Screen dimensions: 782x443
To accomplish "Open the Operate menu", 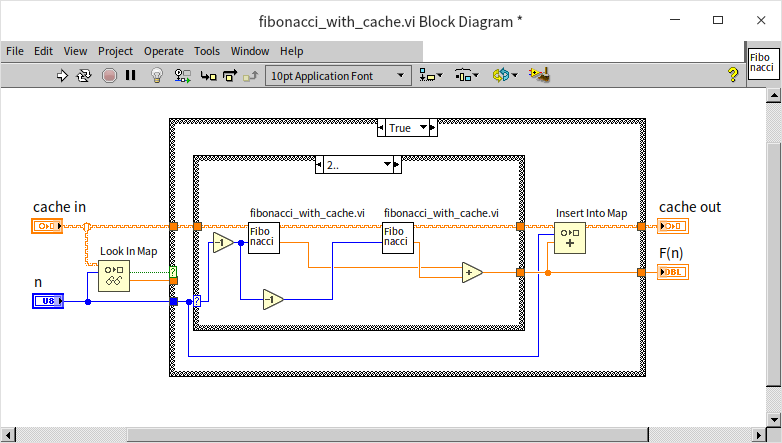I will pyautogui.click(x=163, y=51).
